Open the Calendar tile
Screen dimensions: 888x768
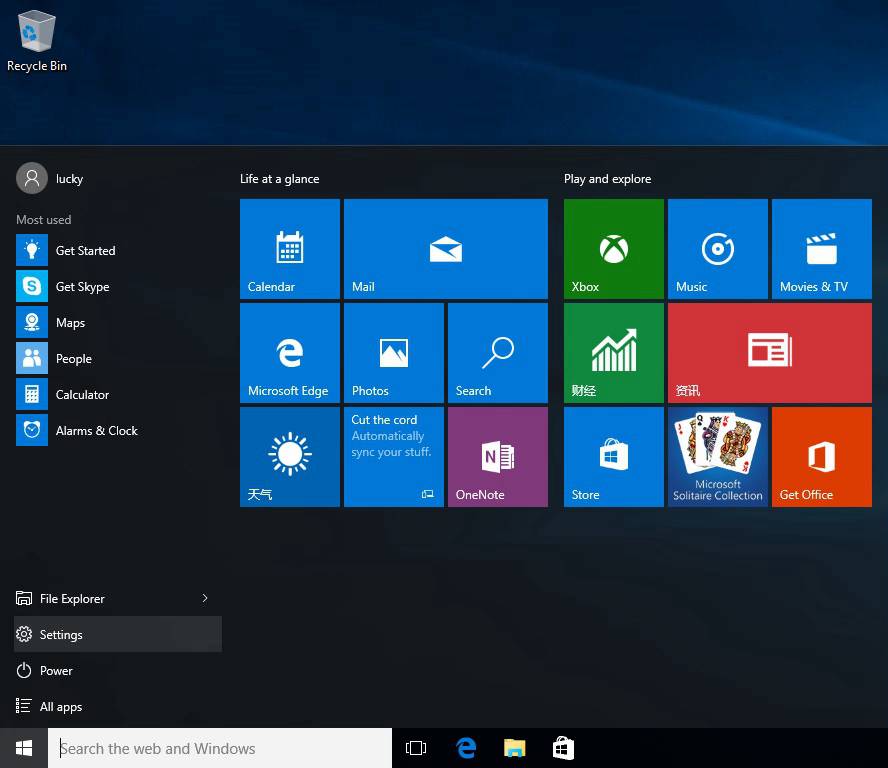290,248
